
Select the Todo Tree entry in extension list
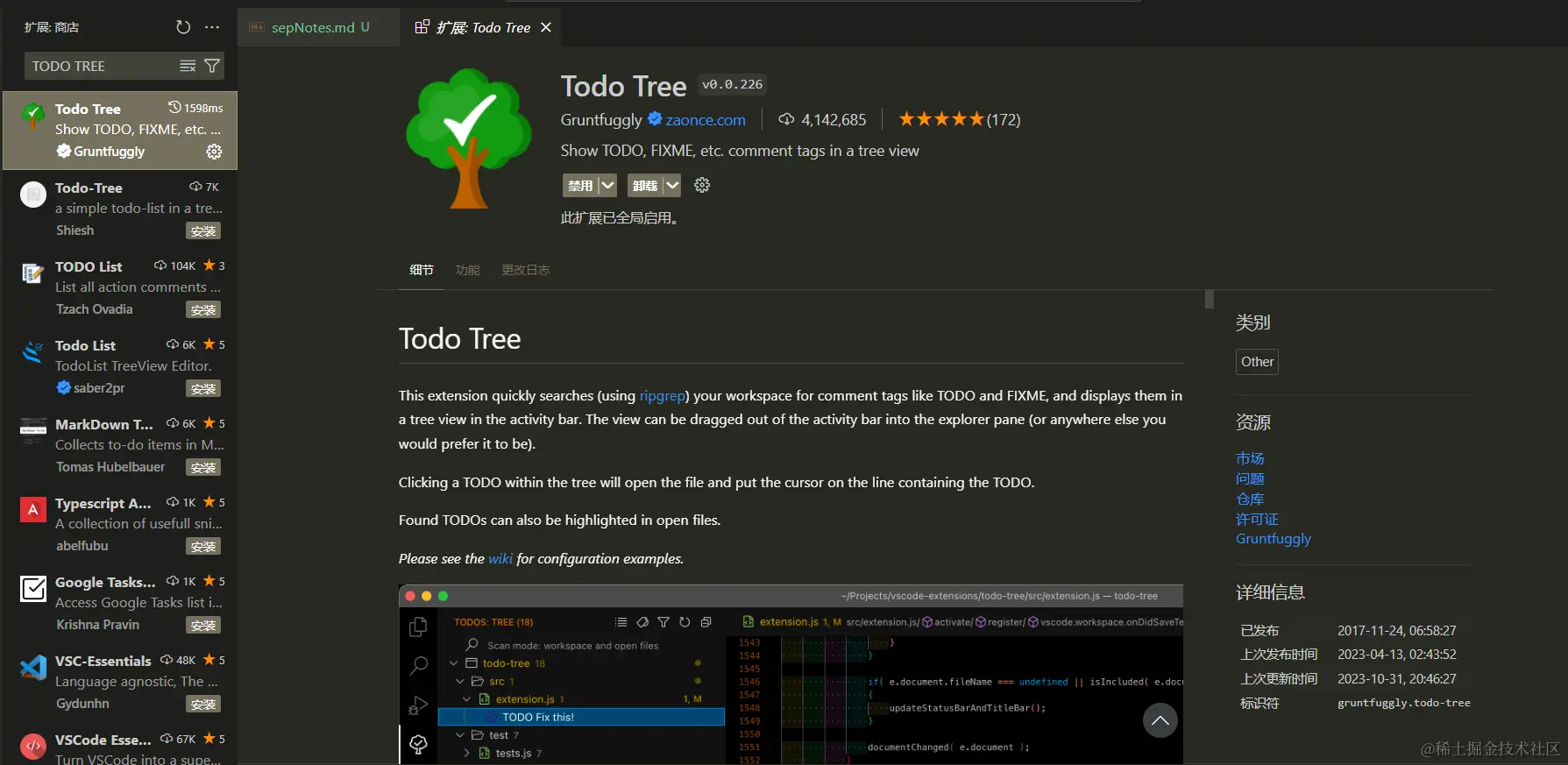coord(120,131)
